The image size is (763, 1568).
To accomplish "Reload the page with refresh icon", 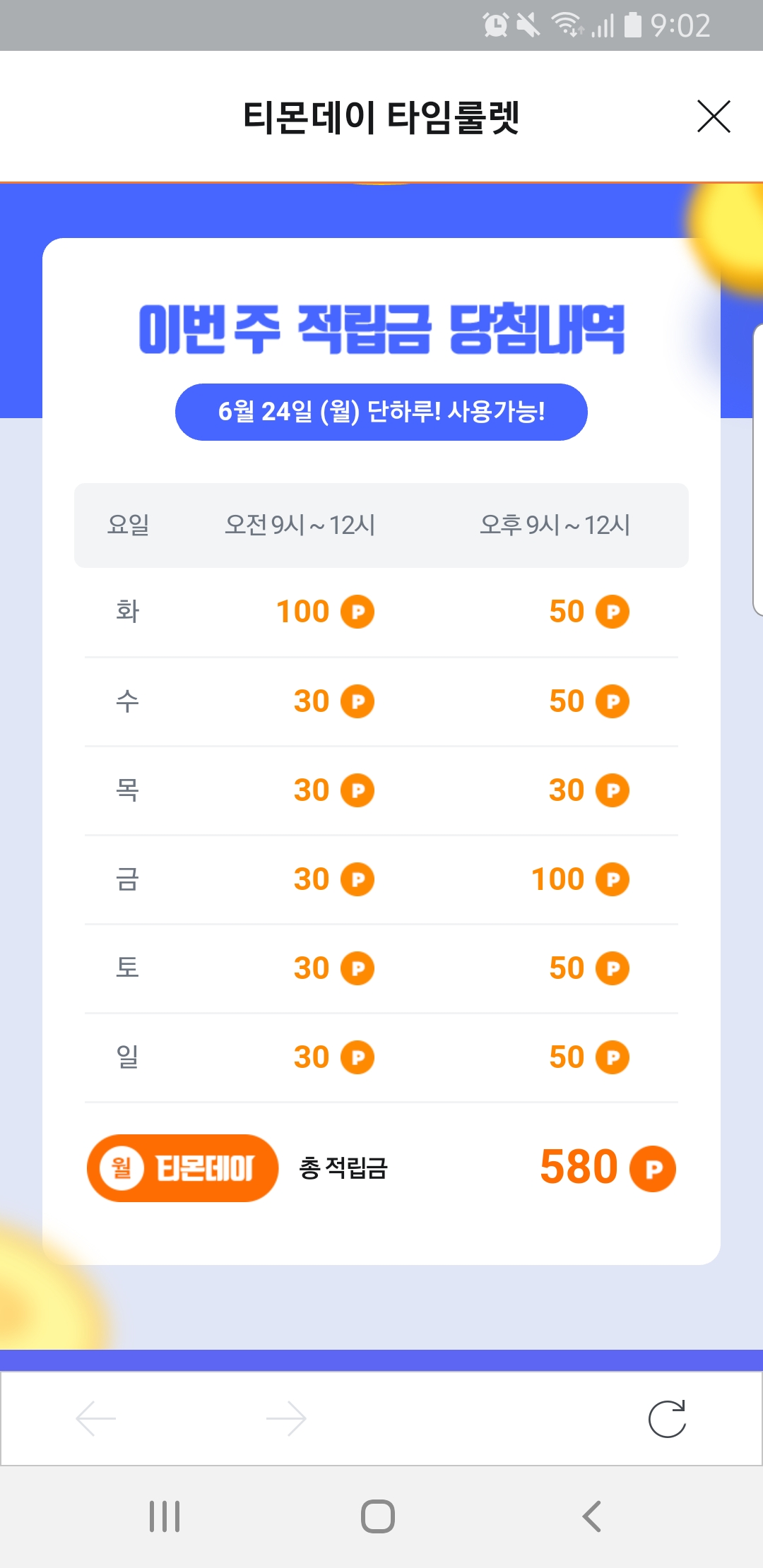I will 667,1418.
